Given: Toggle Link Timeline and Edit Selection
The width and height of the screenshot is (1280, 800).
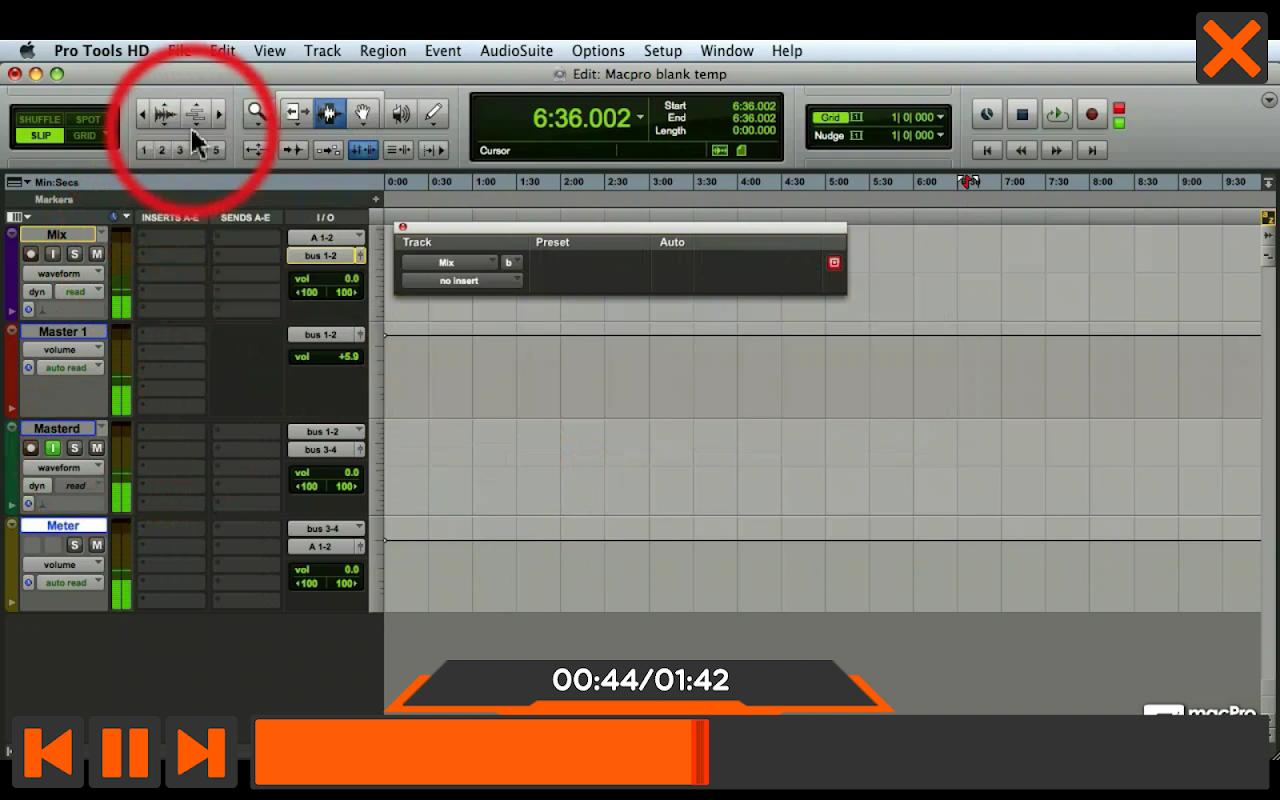Looking at the screenshot, I should (363, 150).
